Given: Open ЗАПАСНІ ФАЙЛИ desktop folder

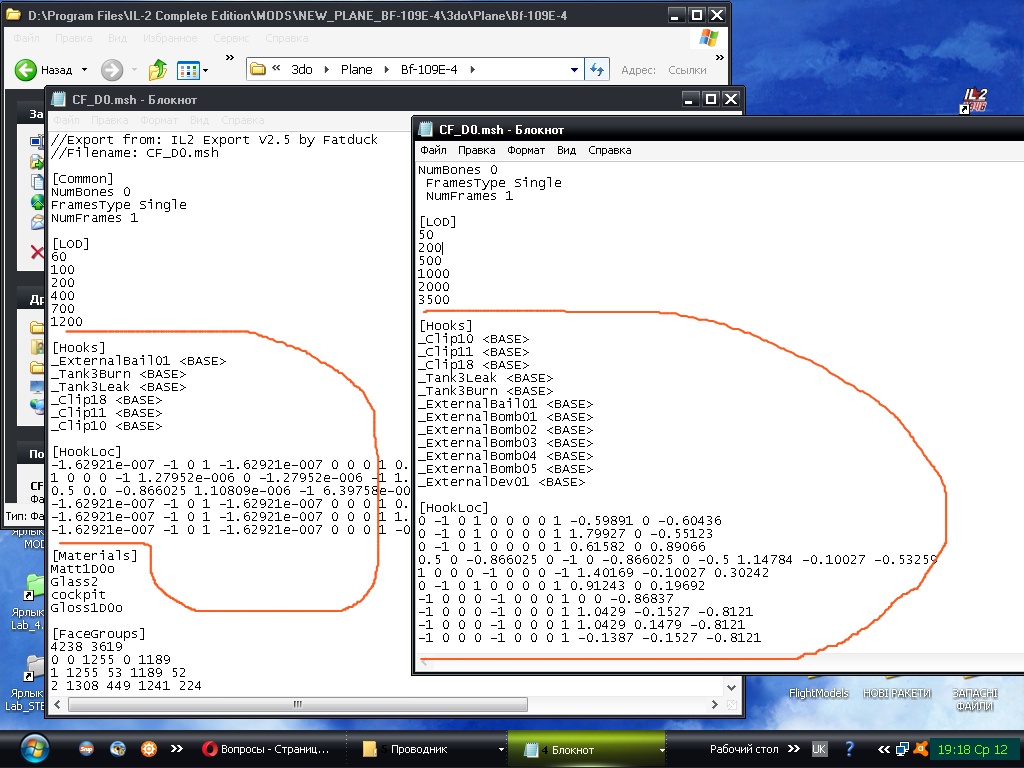Looking at the screenshot, I should click(x=974, y=699).
